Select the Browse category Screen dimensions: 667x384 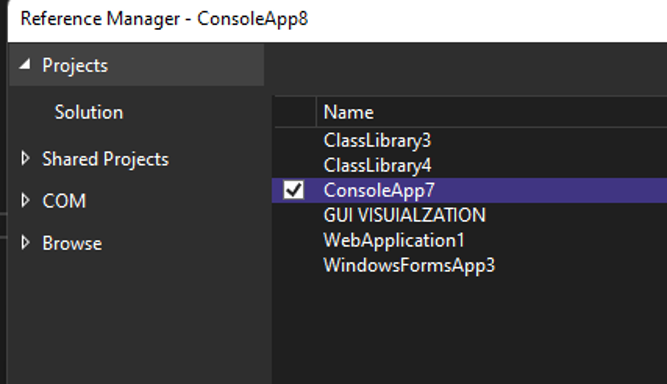pos(72,244)
